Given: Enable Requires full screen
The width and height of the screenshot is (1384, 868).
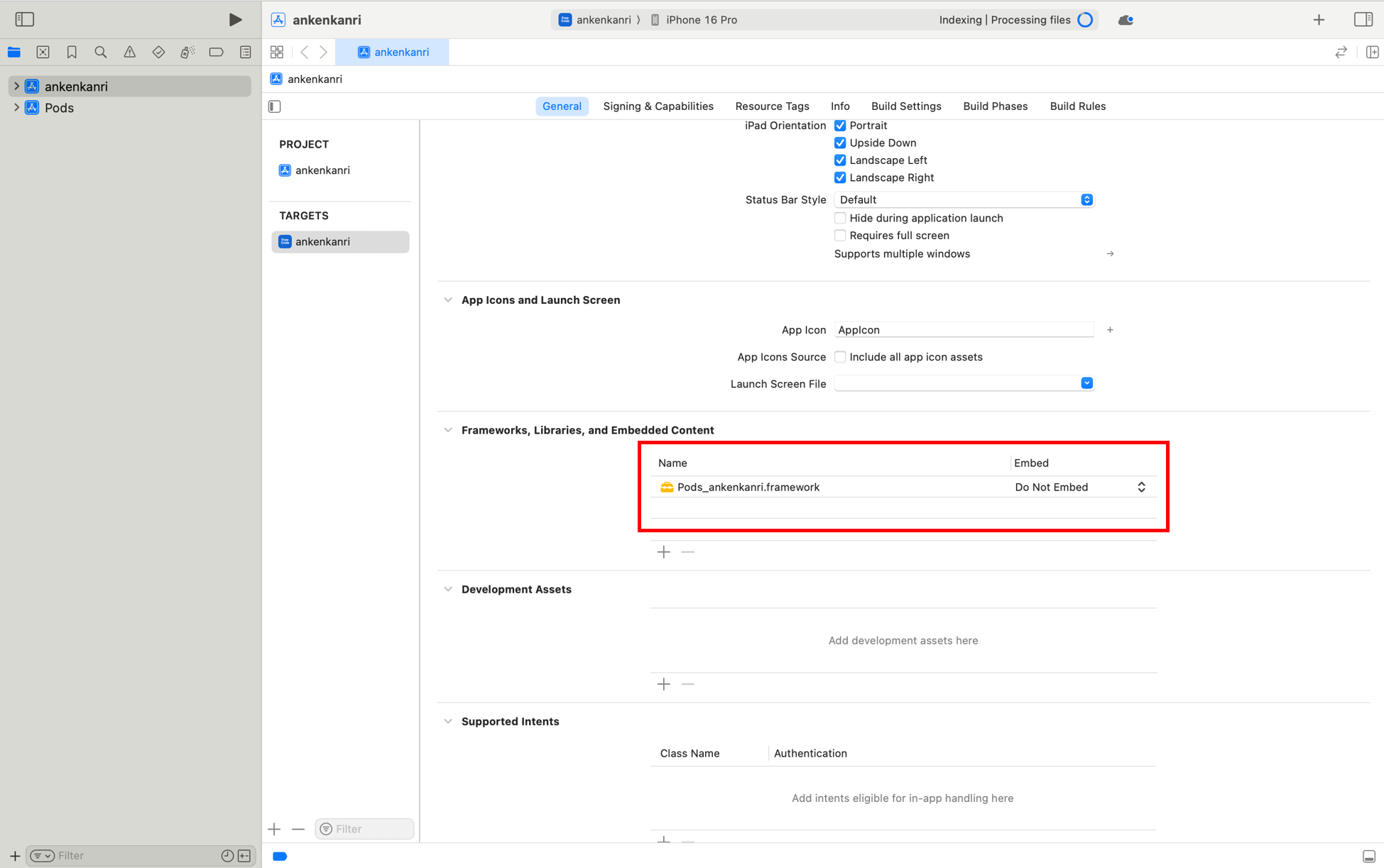Looking at the screenshot, I should pyautogui.click(x=840, y=236).
